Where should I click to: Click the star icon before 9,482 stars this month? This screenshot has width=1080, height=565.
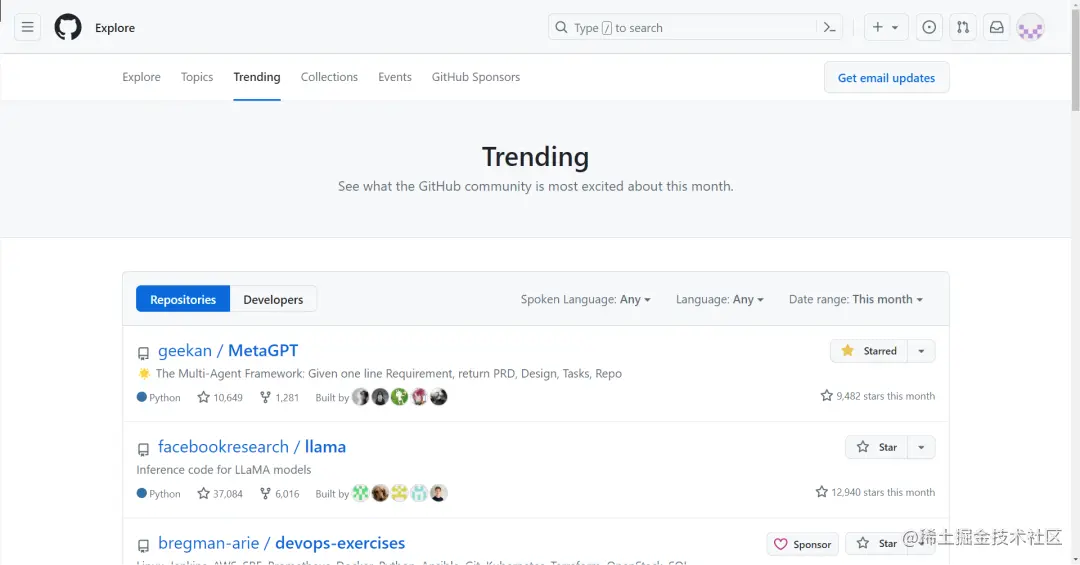[827, 396]
